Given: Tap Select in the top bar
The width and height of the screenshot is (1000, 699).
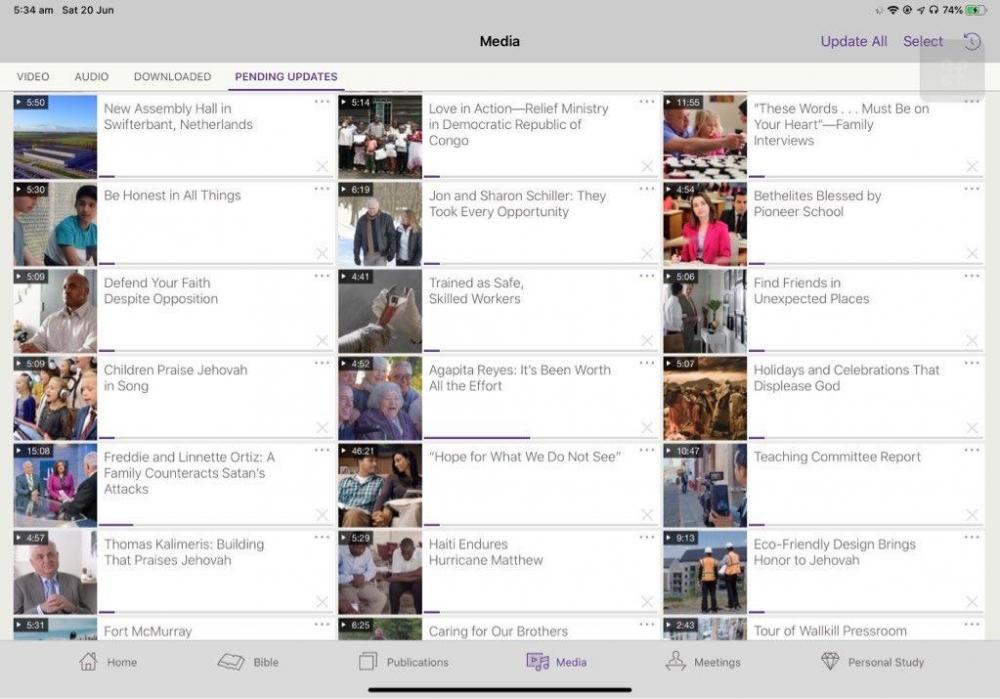Looking at the screenshot, I should [x=922, y=41].
